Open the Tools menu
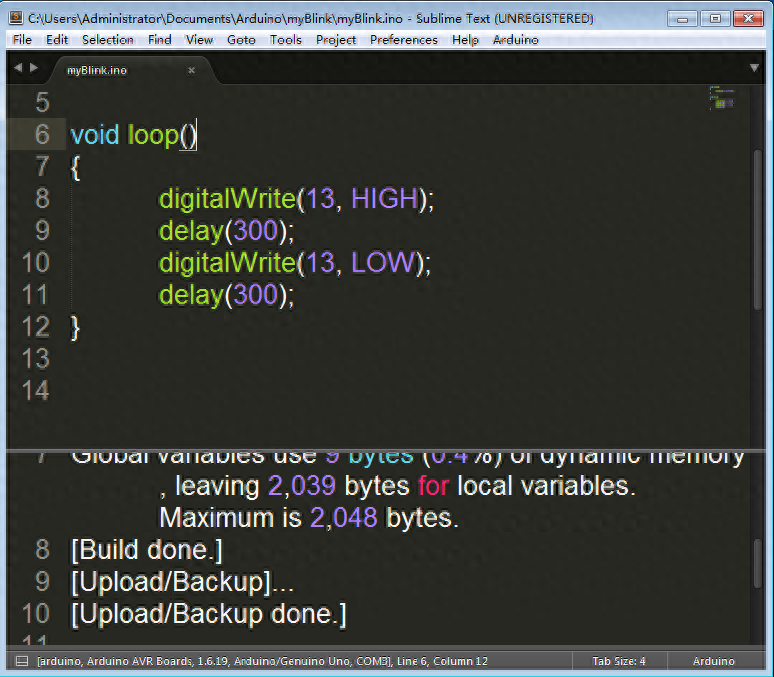 [285, 40]
